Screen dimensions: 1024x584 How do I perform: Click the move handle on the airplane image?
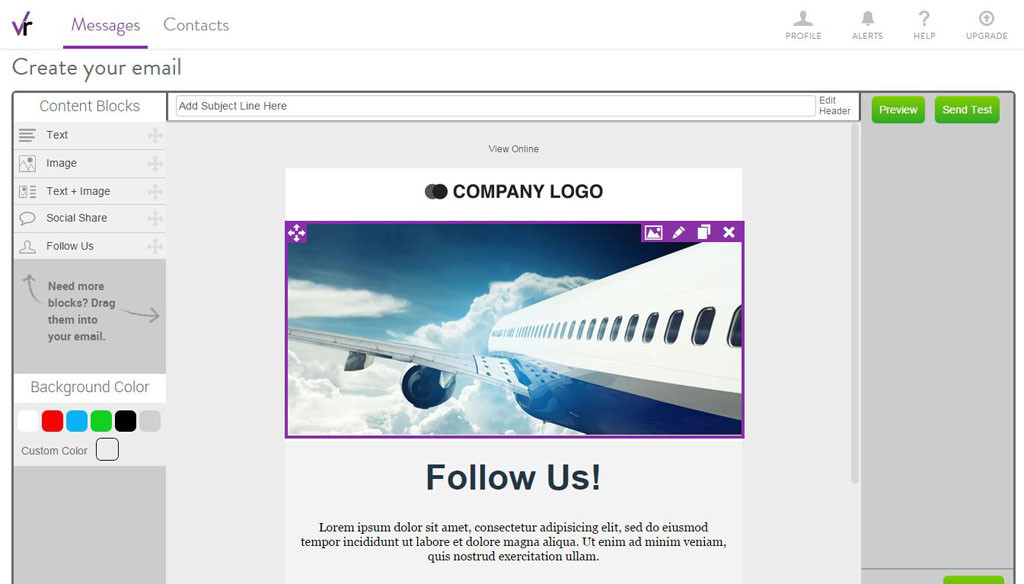point(296,233)
